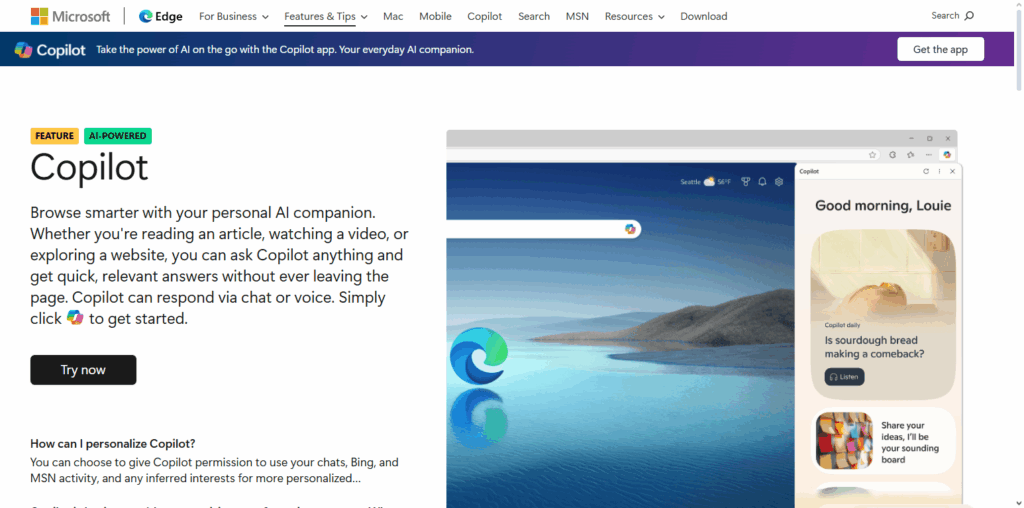Click the FEATURE yellow tag

(x=54, y=136)
